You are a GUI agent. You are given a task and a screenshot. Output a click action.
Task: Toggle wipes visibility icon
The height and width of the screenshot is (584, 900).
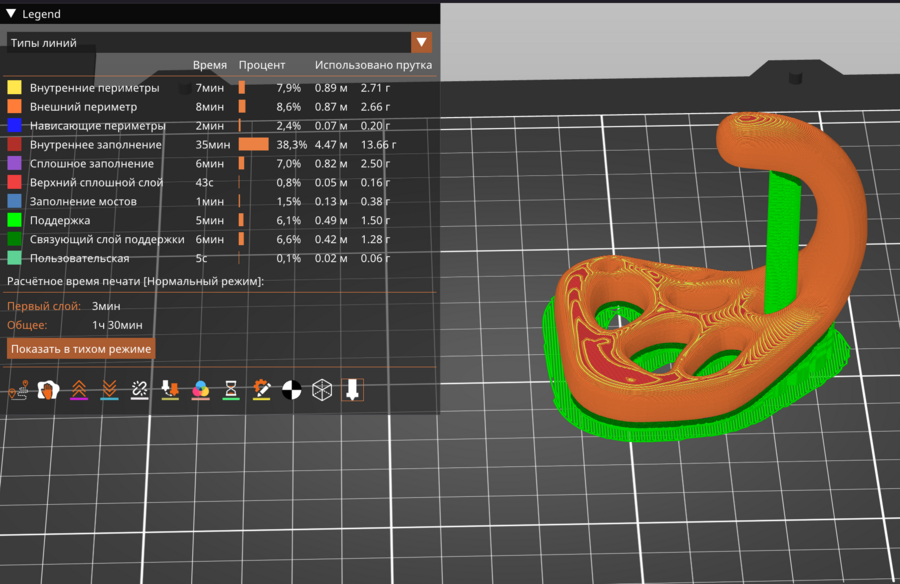[47, 390]
